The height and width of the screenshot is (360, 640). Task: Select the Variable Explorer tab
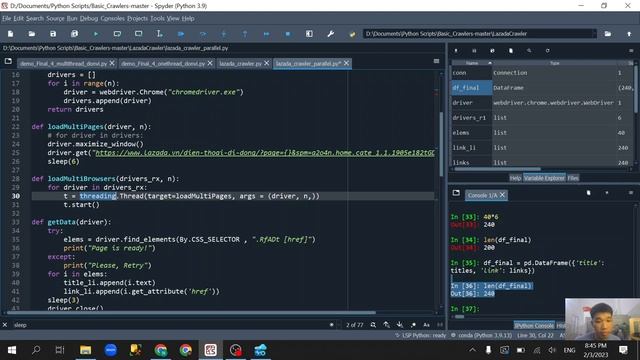544,178
